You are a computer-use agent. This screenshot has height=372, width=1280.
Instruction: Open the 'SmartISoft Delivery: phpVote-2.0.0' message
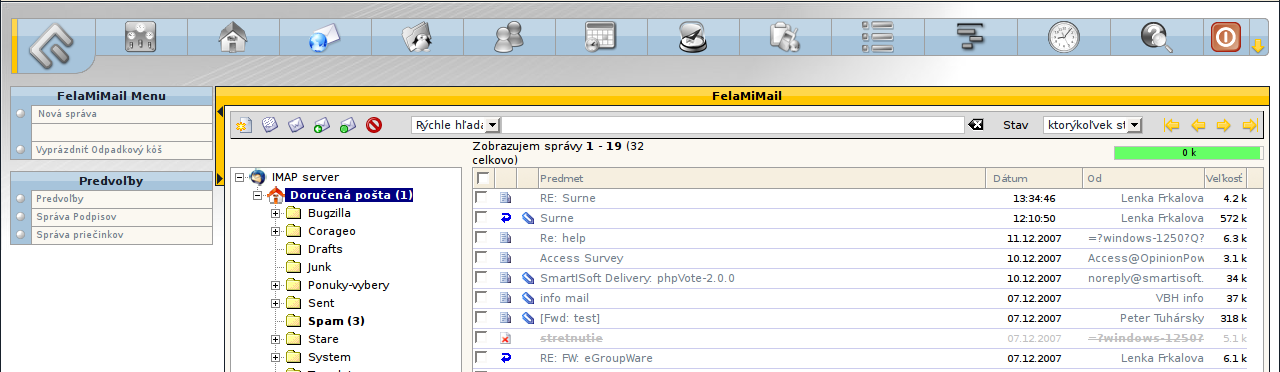[637, 278]
